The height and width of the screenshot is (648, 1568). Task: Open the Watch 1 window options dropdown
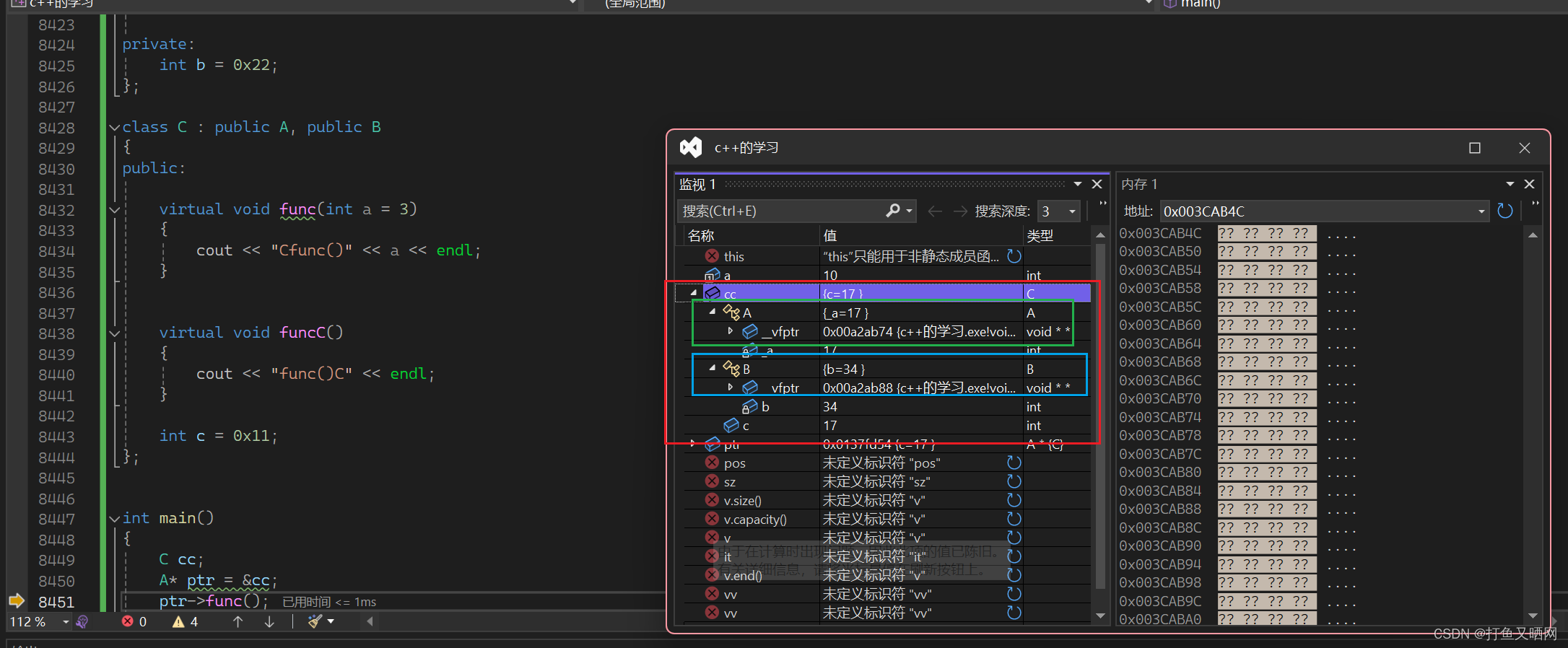click(1078, 184)
